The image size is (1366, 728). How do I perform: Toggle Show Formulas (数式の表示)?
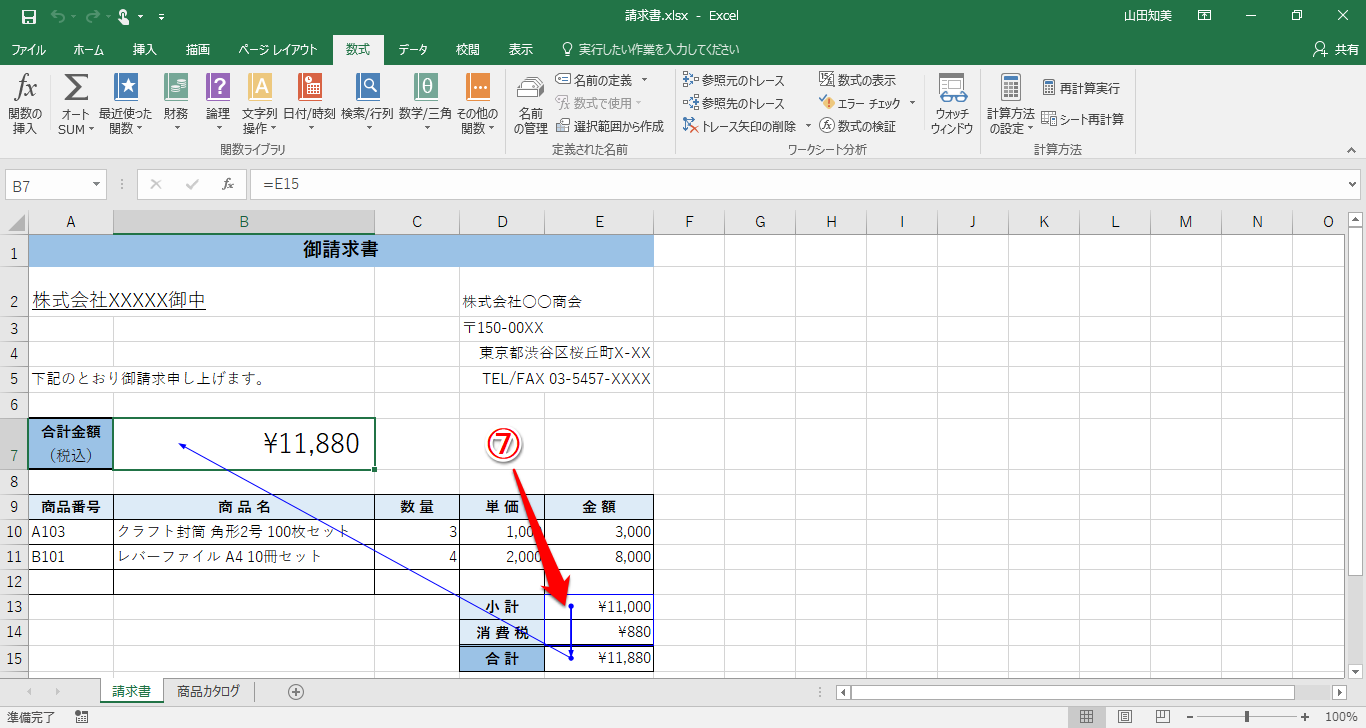pos(857,80)
